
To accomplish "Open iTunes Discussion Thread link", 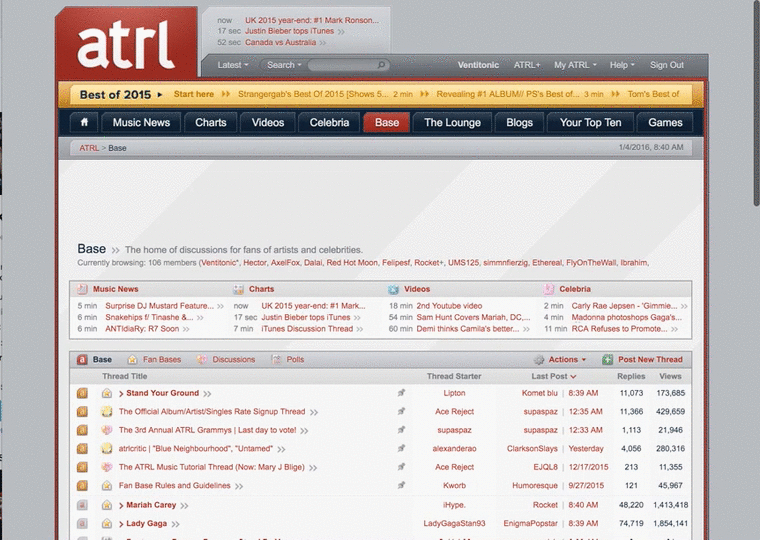I will click(307, 329).
